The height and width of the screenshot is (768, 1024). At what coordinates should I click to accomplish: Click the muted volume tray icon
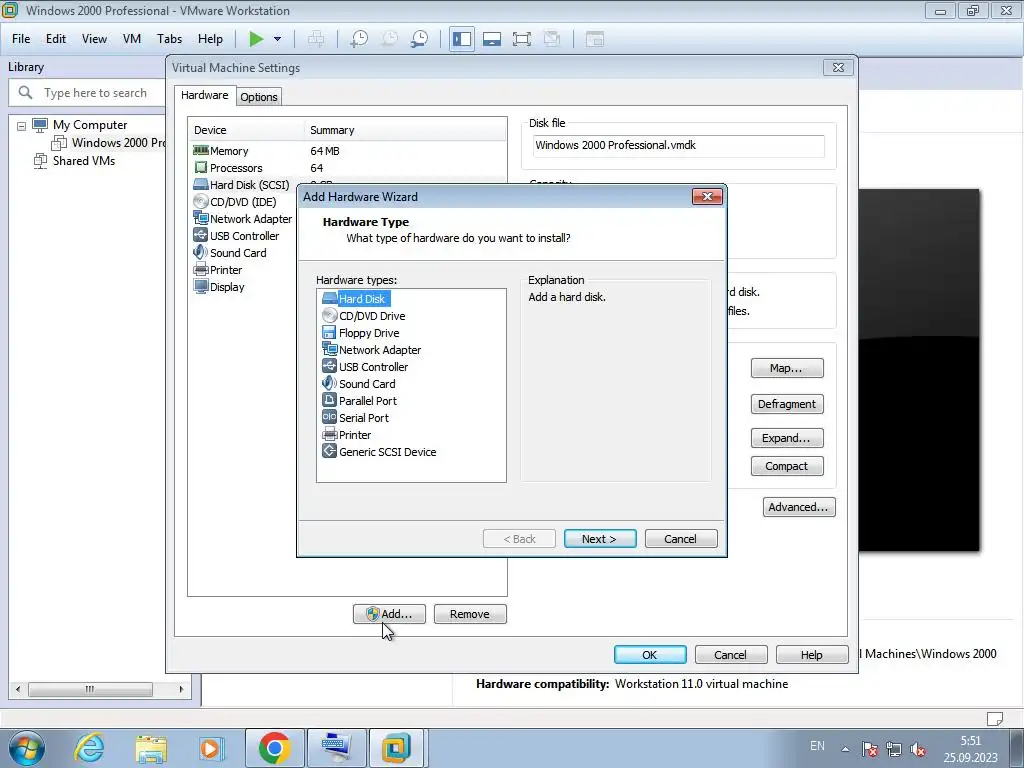[x=918, y=749]
